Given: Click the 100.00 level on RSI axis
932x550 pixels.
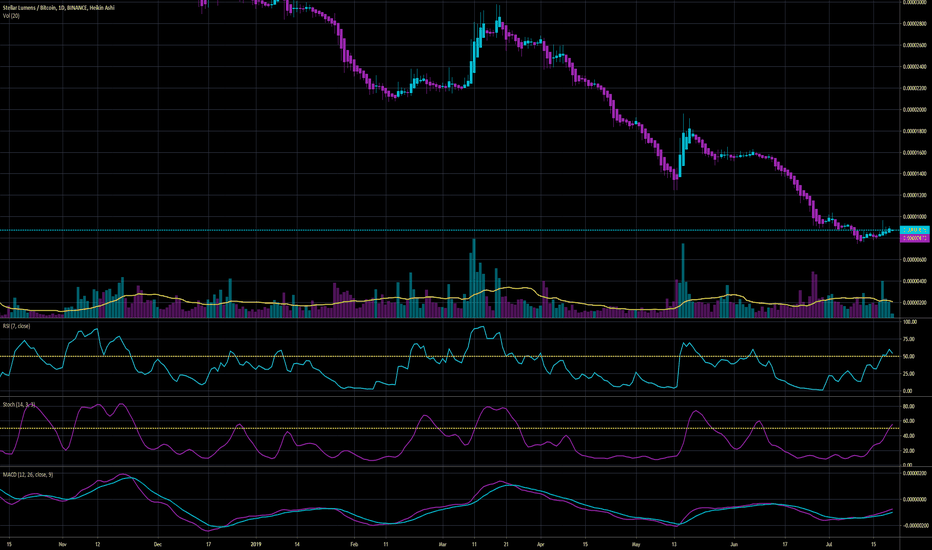Looking at the screenshot, I should (x=910, y=322).
